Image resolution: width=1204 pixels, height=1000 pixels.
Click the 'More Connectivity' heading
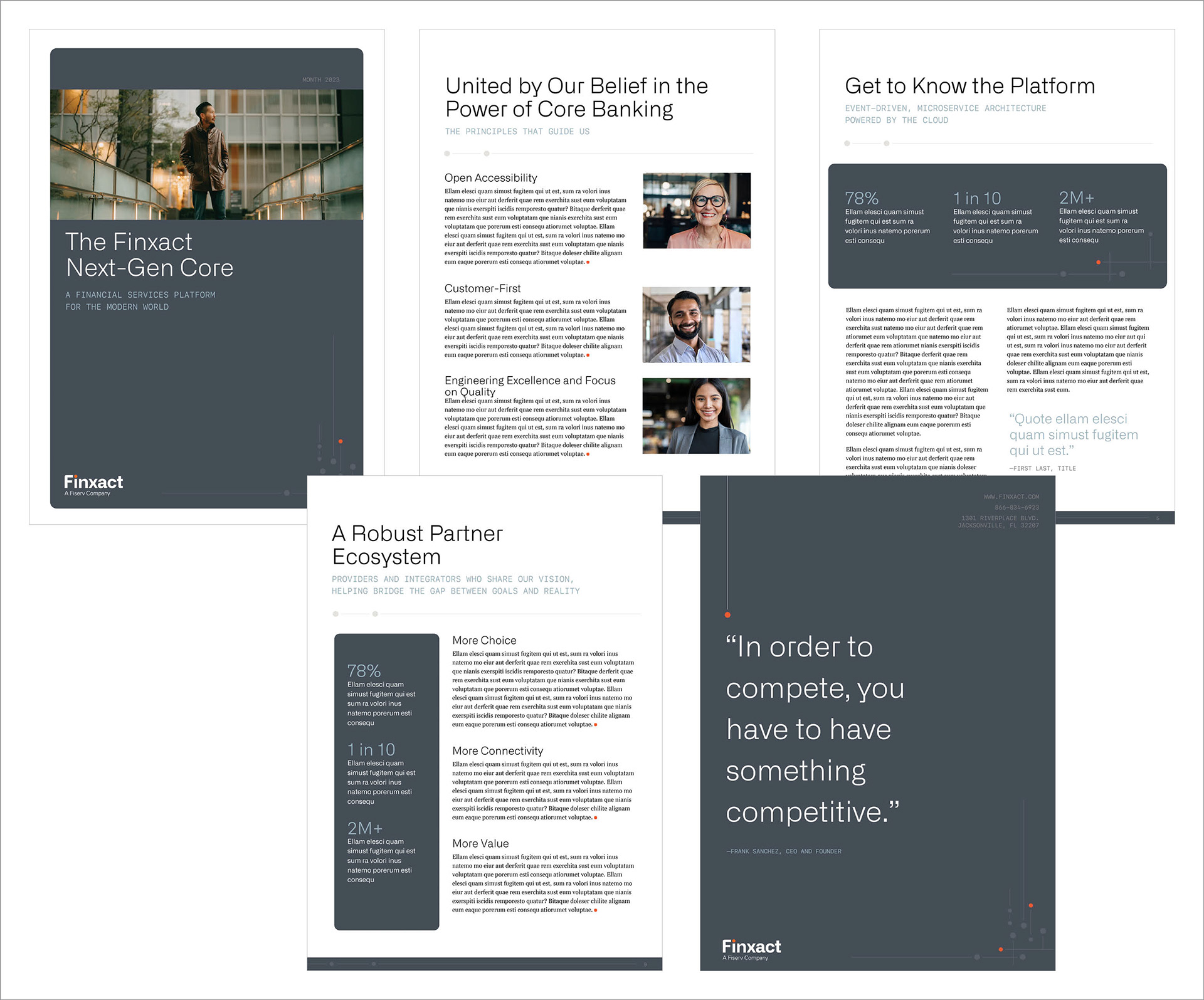(497, 751)
